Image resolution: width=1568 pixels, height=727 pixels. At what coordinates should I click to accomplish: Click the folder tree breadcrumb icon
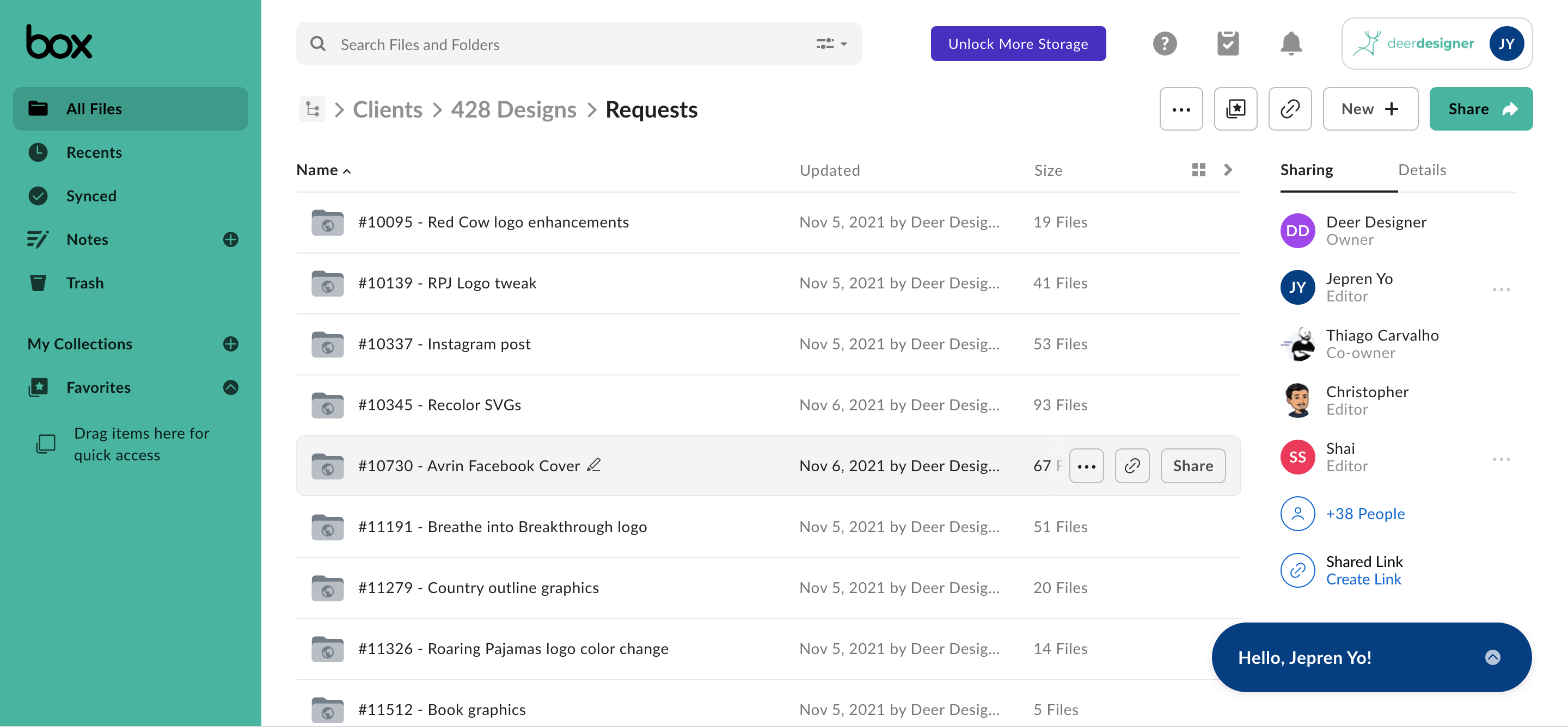point(313,109)
